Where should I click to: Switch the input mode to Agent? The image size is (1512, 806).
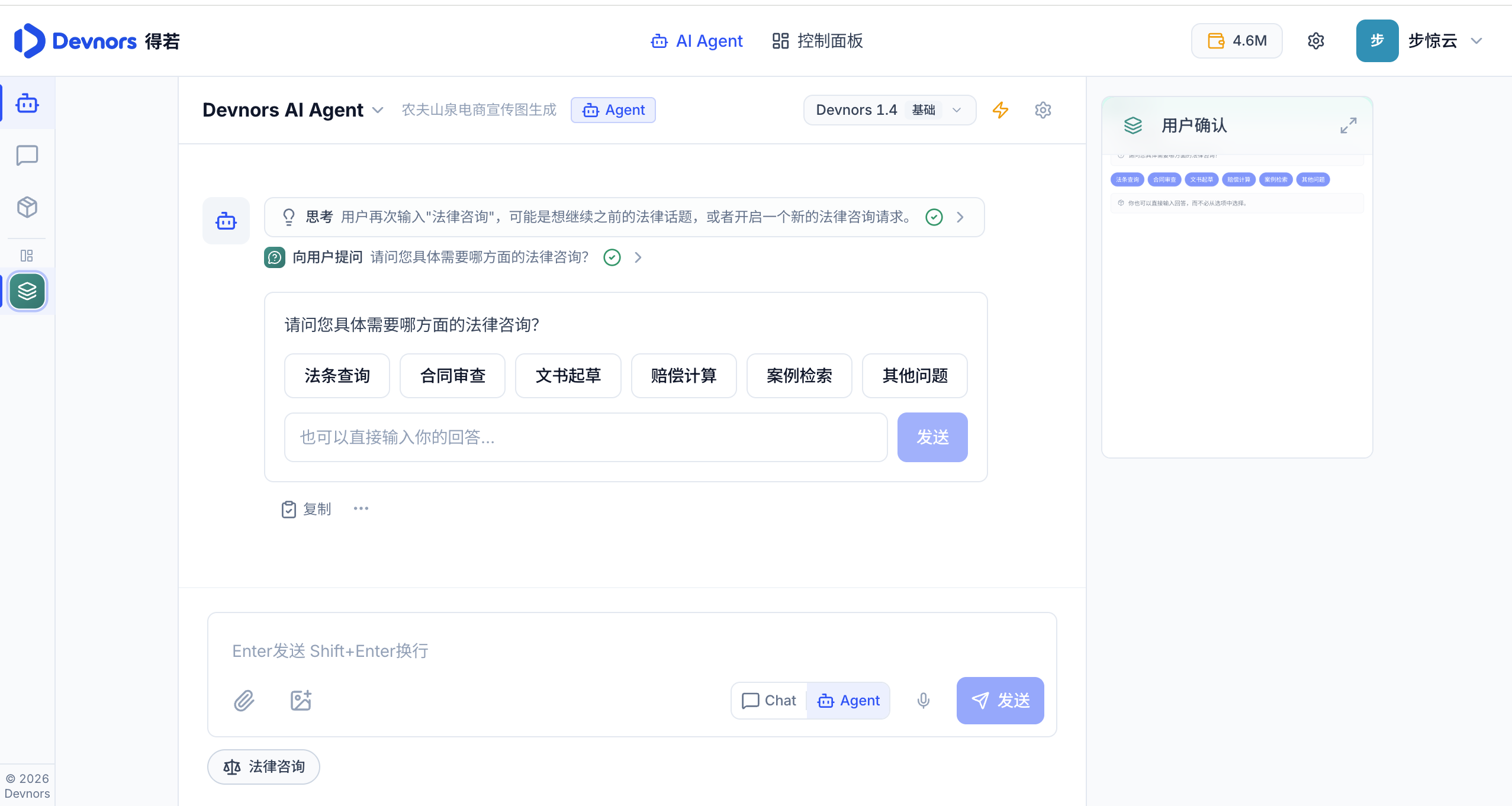tap(848, 701)
